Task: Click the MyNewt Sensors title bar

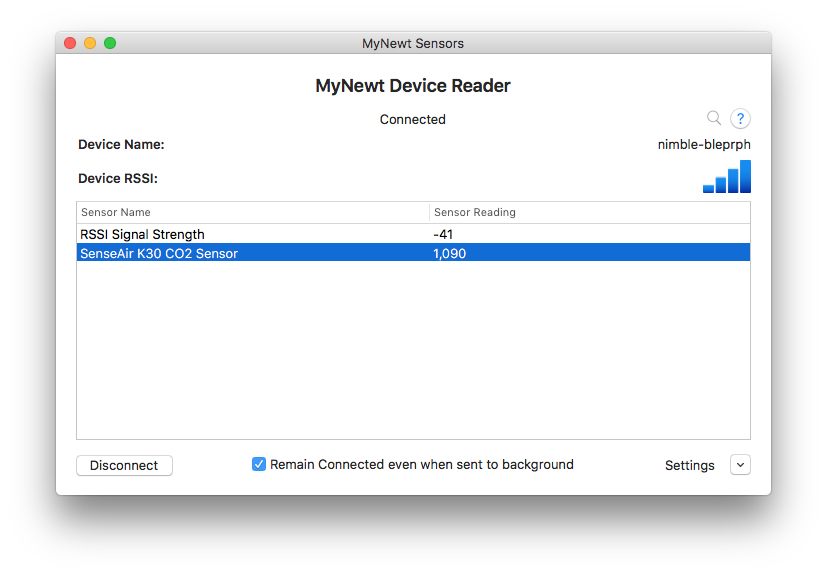Action: [x=412, y=43]
